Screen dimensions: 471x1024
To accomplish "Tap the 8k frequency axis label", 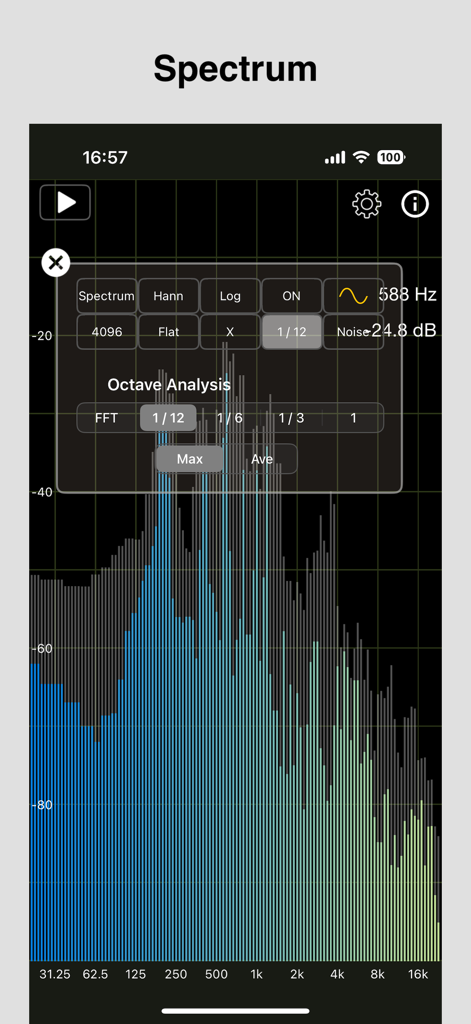I will [378, 974].
